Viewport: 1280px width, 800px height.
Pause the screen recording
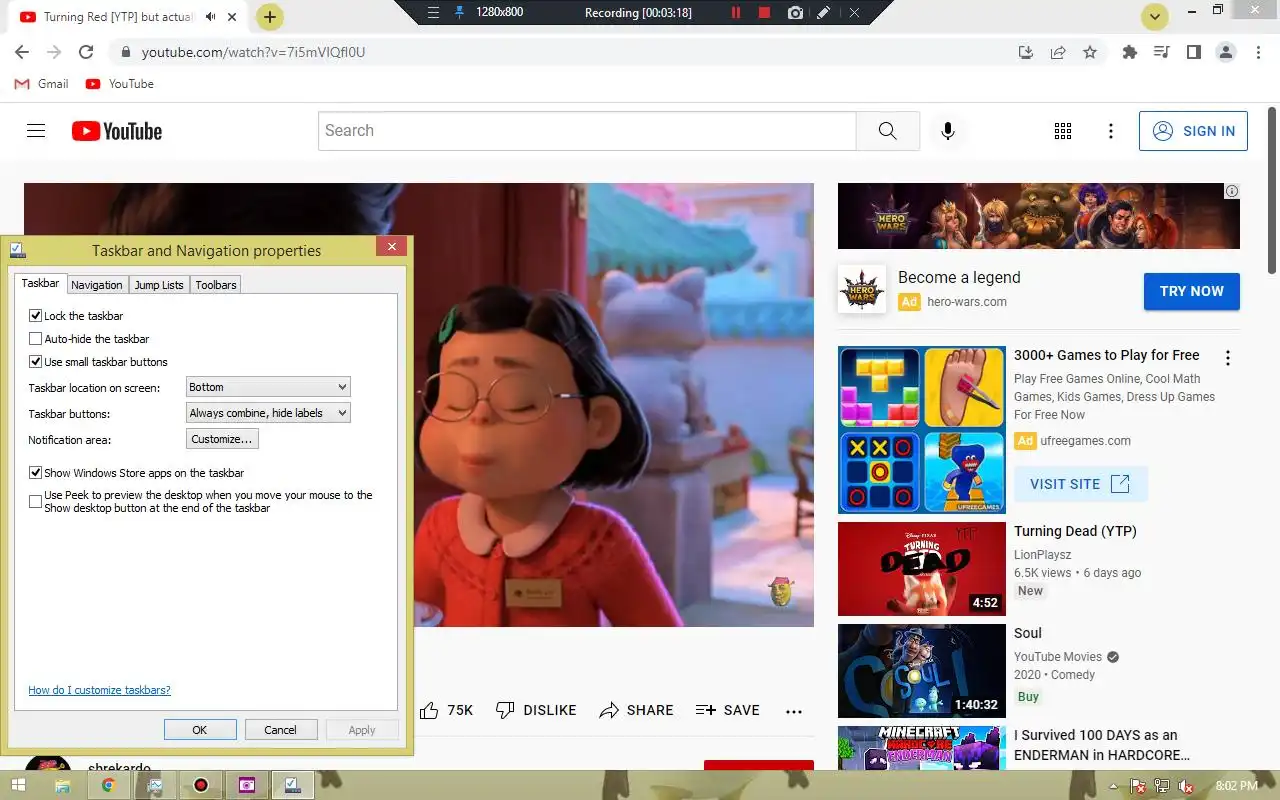[736, 13]
